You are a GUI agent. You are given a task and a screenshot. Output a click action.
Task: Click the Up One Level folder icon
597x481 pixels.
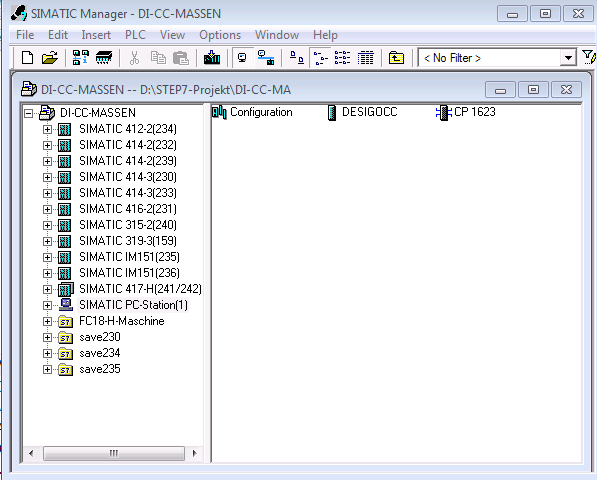[x=396, y=58]
